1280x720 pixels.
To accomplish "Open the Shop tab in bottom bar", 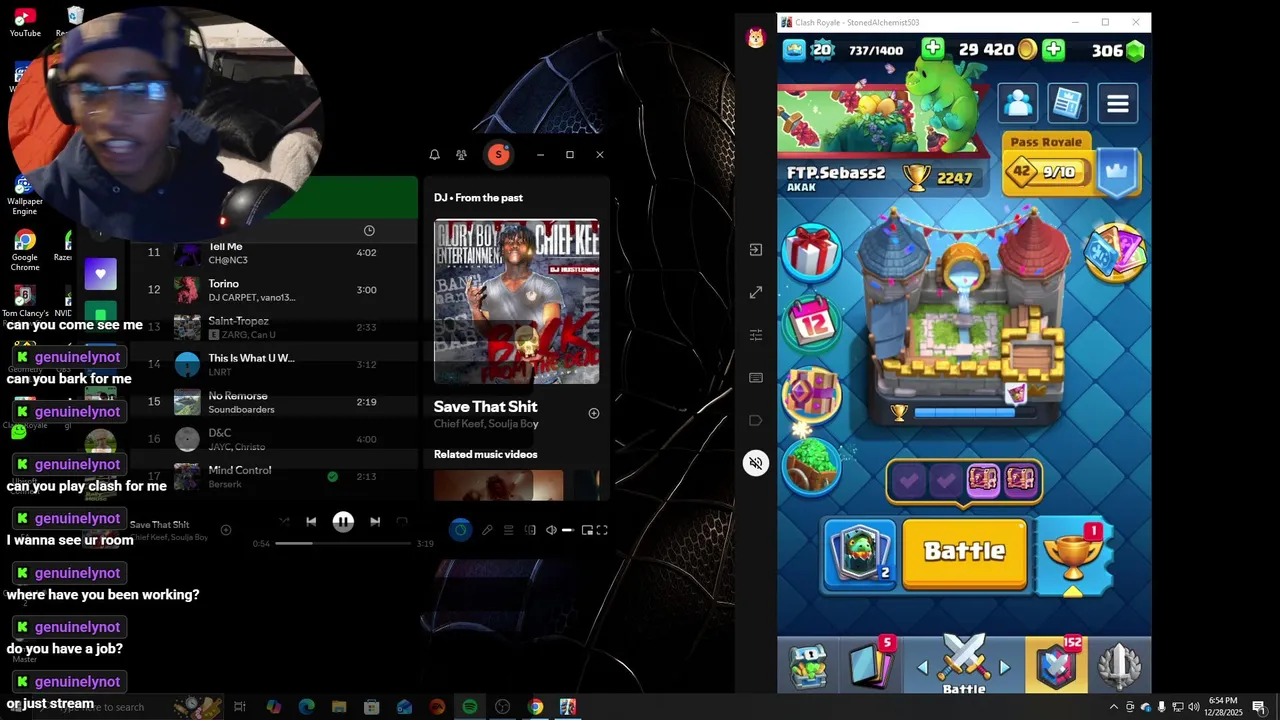I will click(x=808, y=665).
